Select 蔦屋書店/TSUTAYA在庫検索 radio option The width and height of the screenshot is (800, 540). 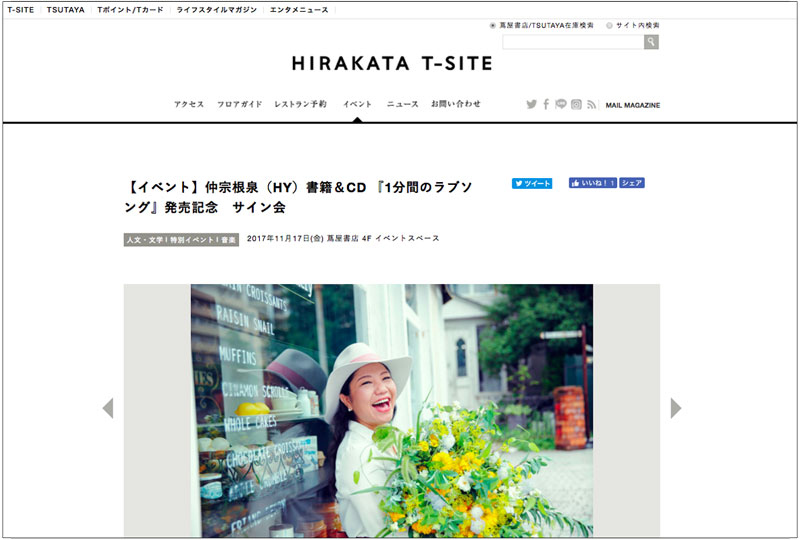492,26
